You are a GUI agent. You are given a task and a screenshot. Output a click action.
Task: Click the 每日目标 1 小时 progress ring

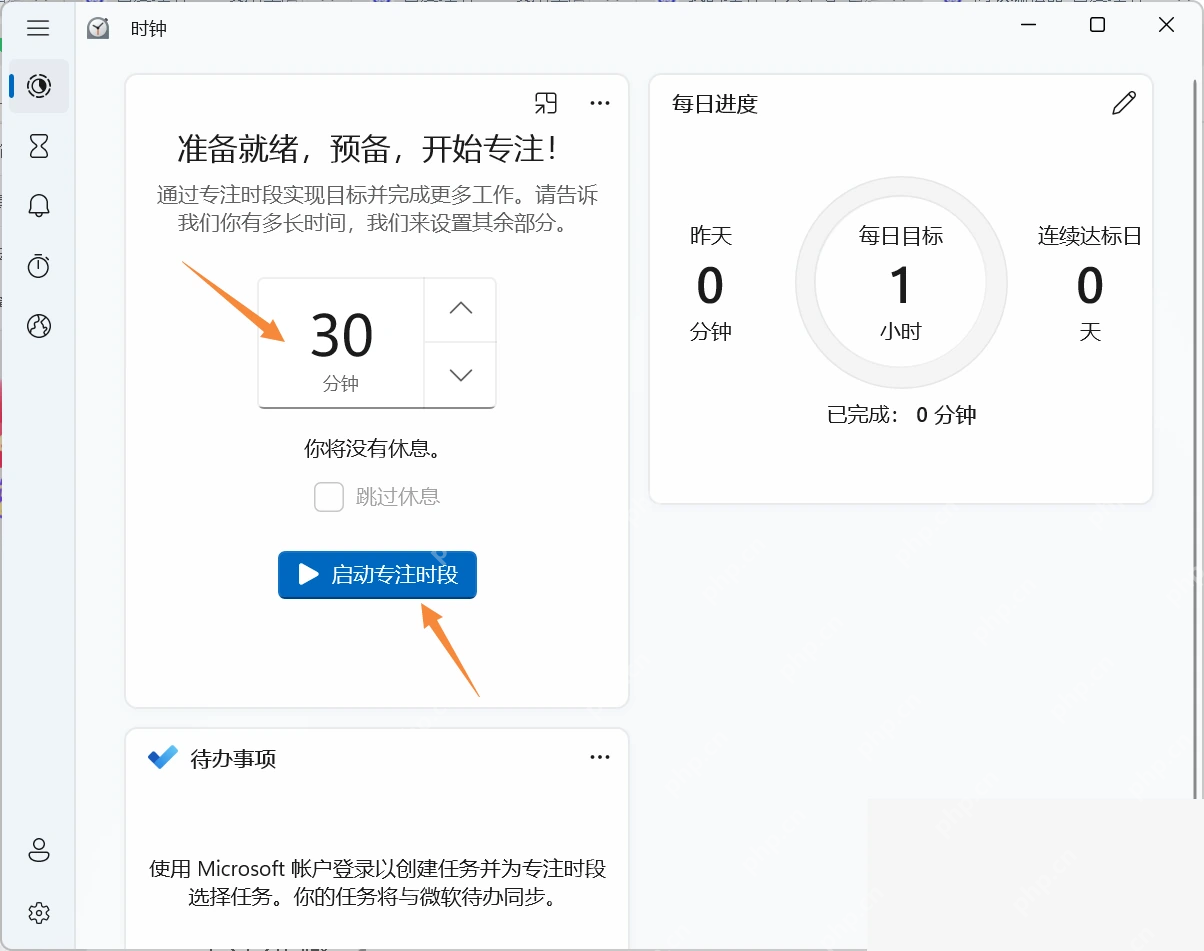coord(901,284)
